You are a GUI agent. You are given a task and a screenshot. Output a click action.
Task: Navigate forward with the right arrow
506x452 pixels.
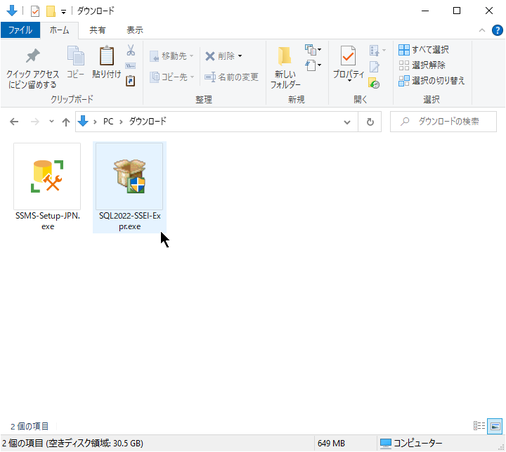tap(35, 122)
